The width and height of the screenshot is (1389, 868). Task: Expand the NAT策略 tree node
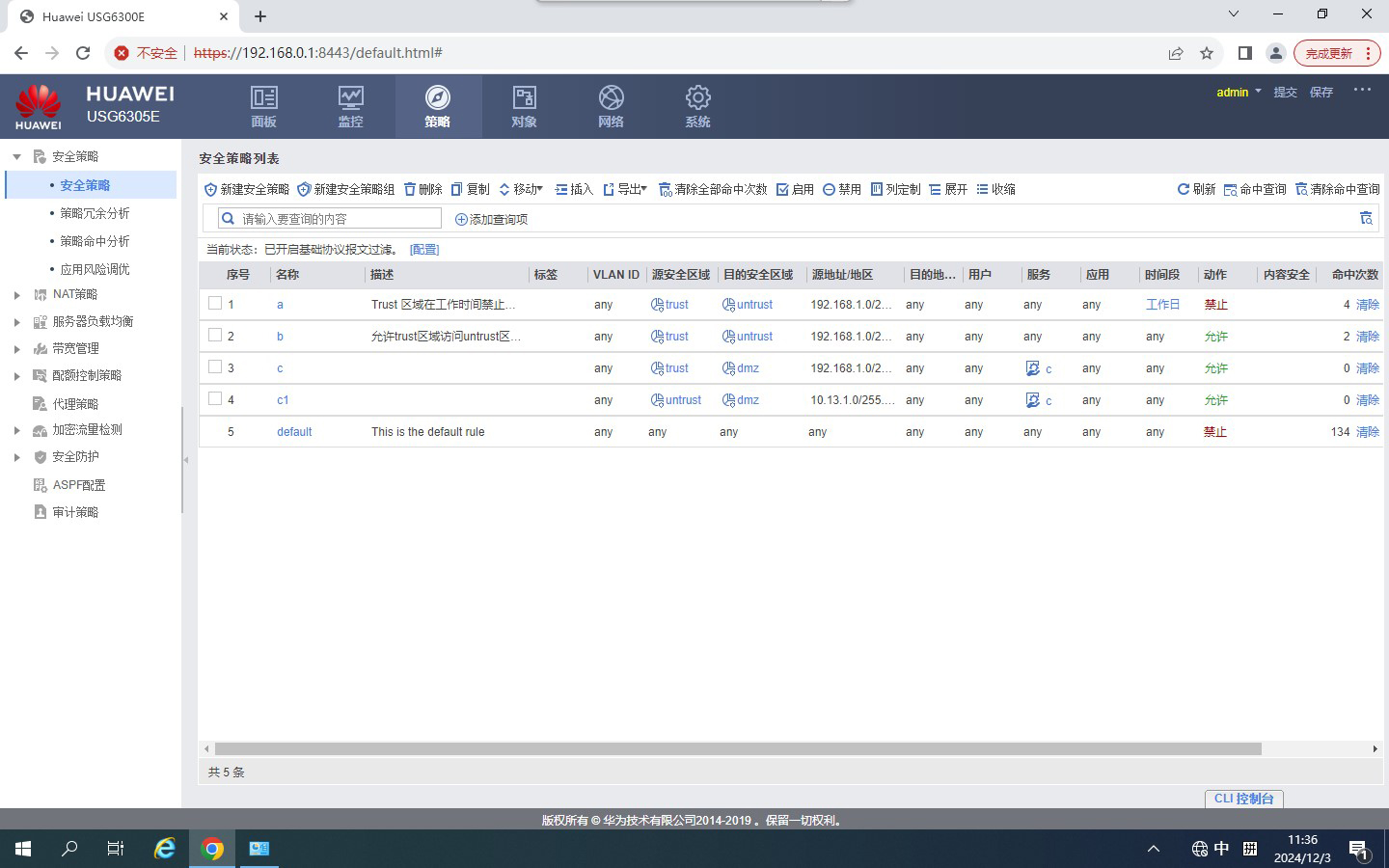[x=16, y=295]
